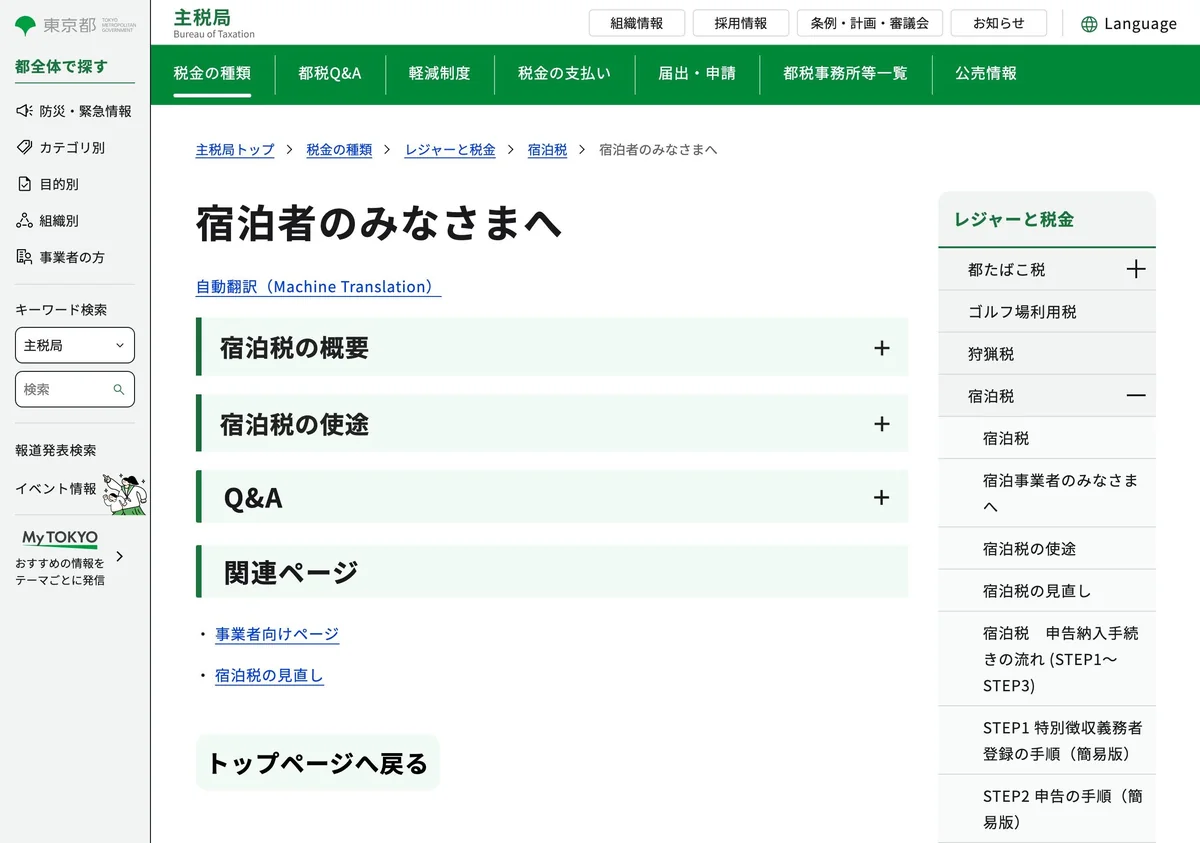1200x843 pixels.
Task: Select the 目的別 checklist icon
Action: pos(25,184)
